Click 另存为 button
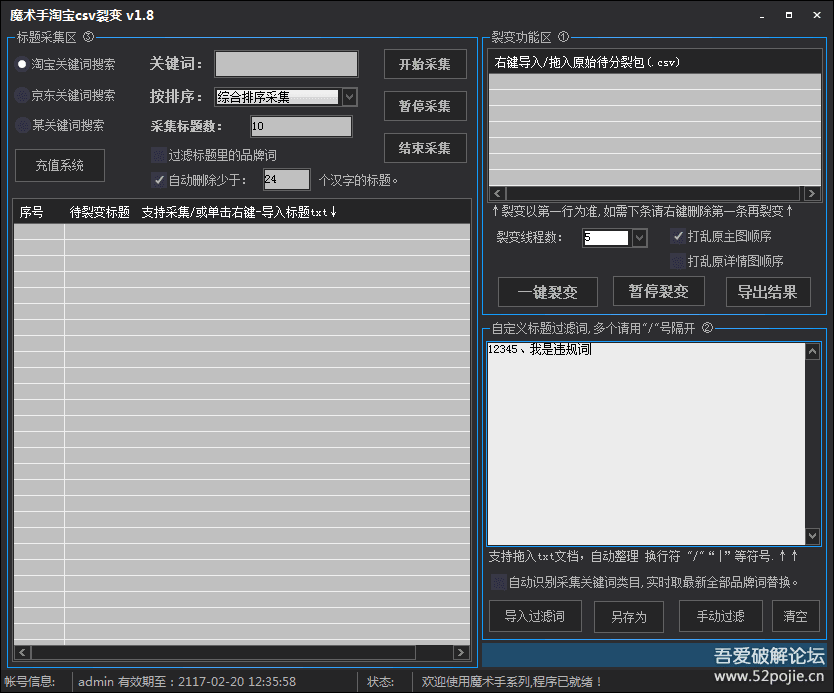Image resolution: width=834 pixels, height=693 pixels. point(629,617)
